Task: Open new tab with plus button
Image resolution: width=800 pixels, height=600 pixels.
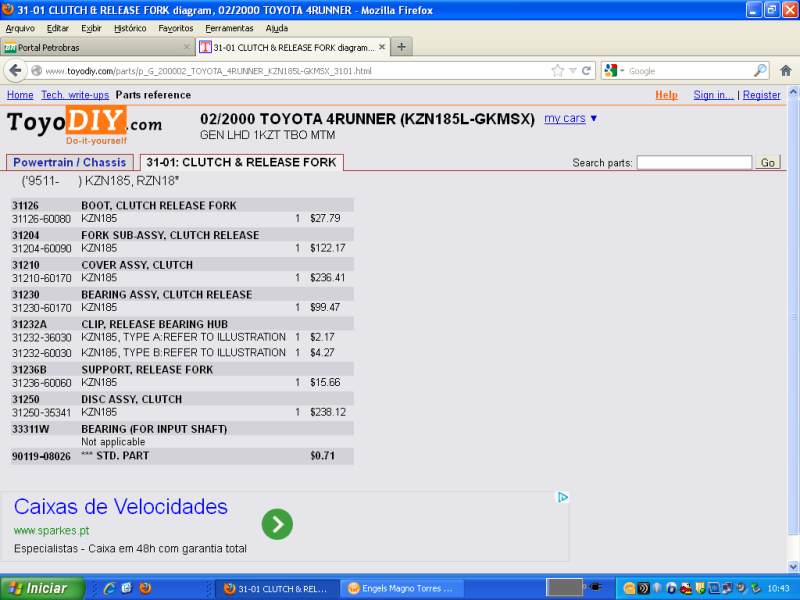Action: point(402,47)
